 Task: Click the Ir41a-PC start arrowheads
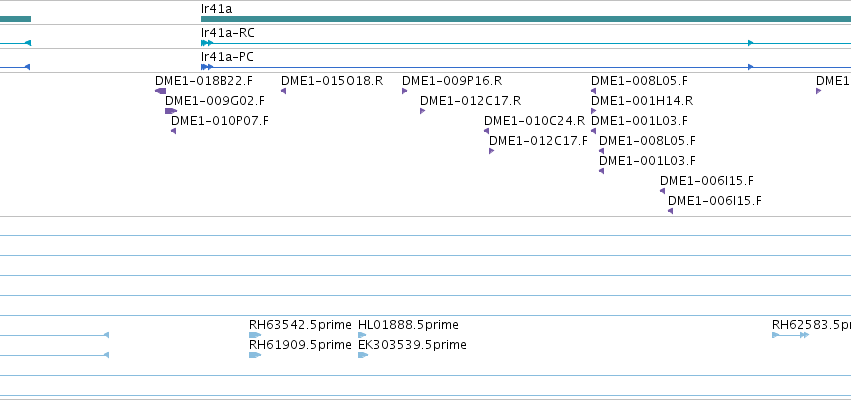(x=207, y=67)
